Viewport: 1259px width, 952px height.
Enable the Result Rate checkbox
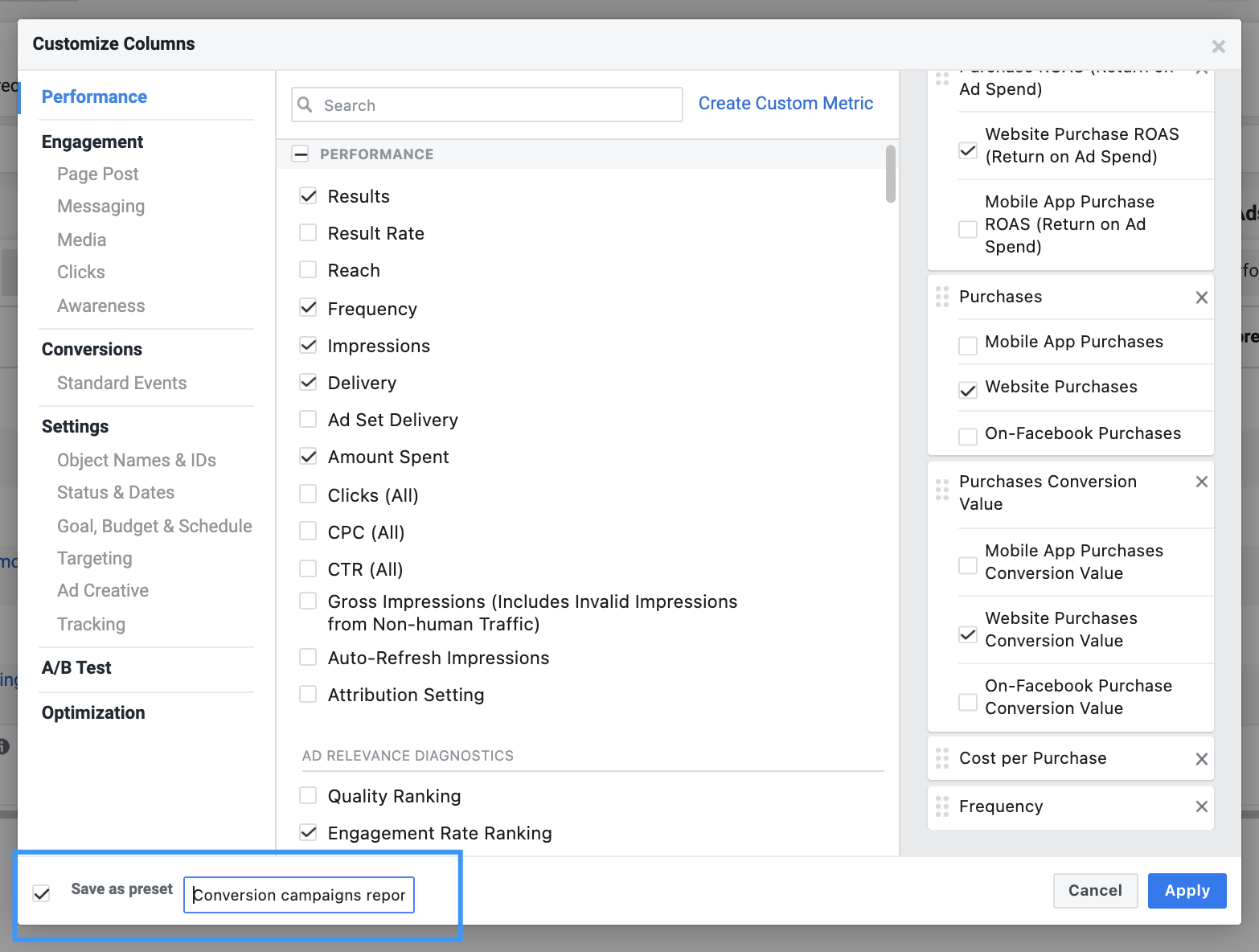pos(308,233)
